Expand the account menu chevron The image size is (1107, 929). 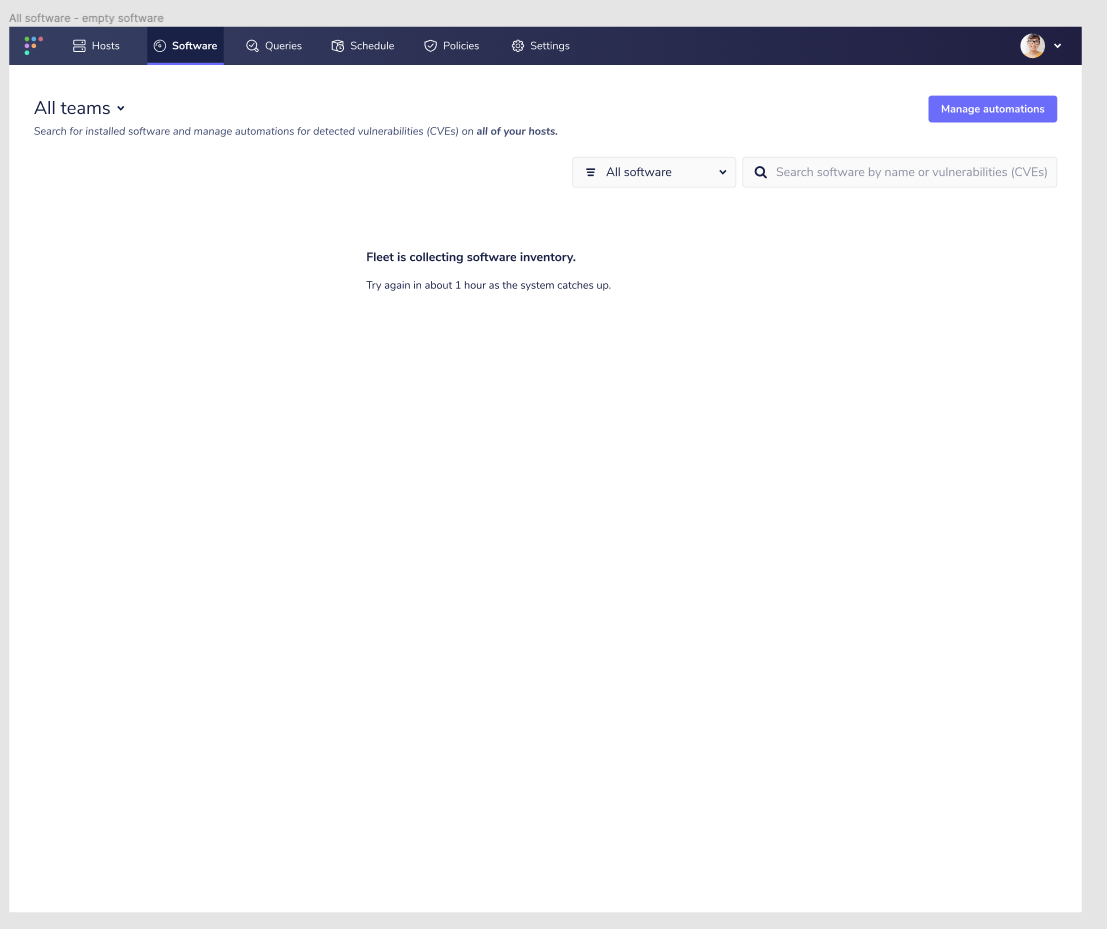(1057, 45)
